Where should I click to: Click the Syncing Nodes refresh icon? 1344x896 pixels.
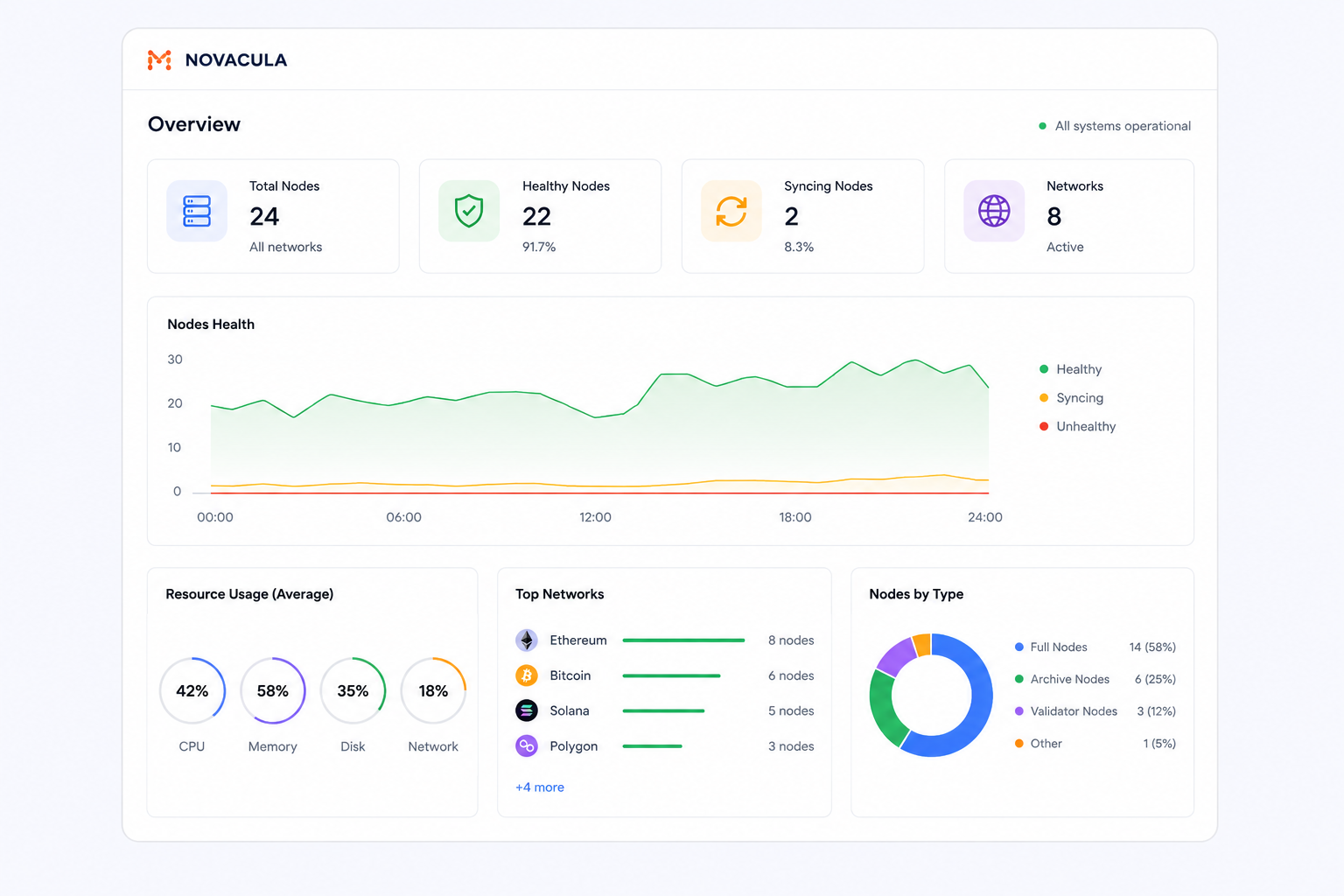coord(731,211)
